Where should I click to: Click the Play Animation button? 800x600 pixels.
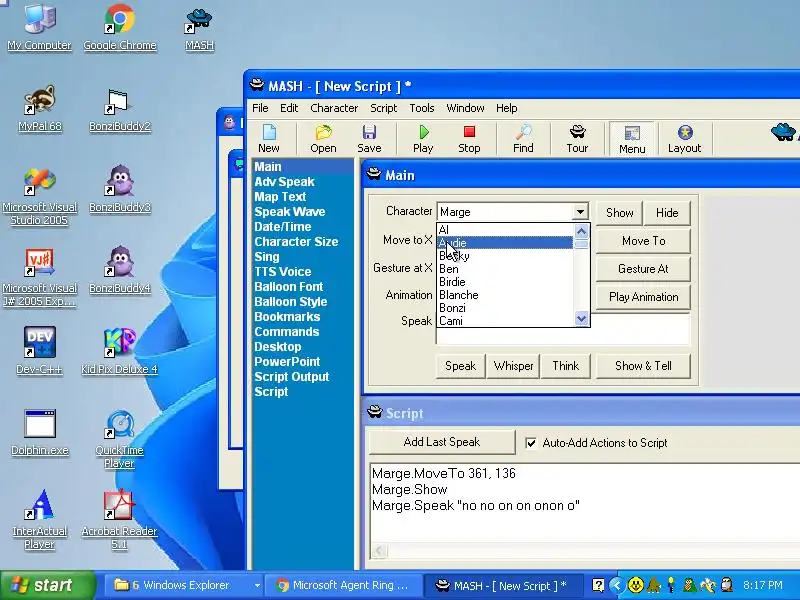[x=643, y=297]
